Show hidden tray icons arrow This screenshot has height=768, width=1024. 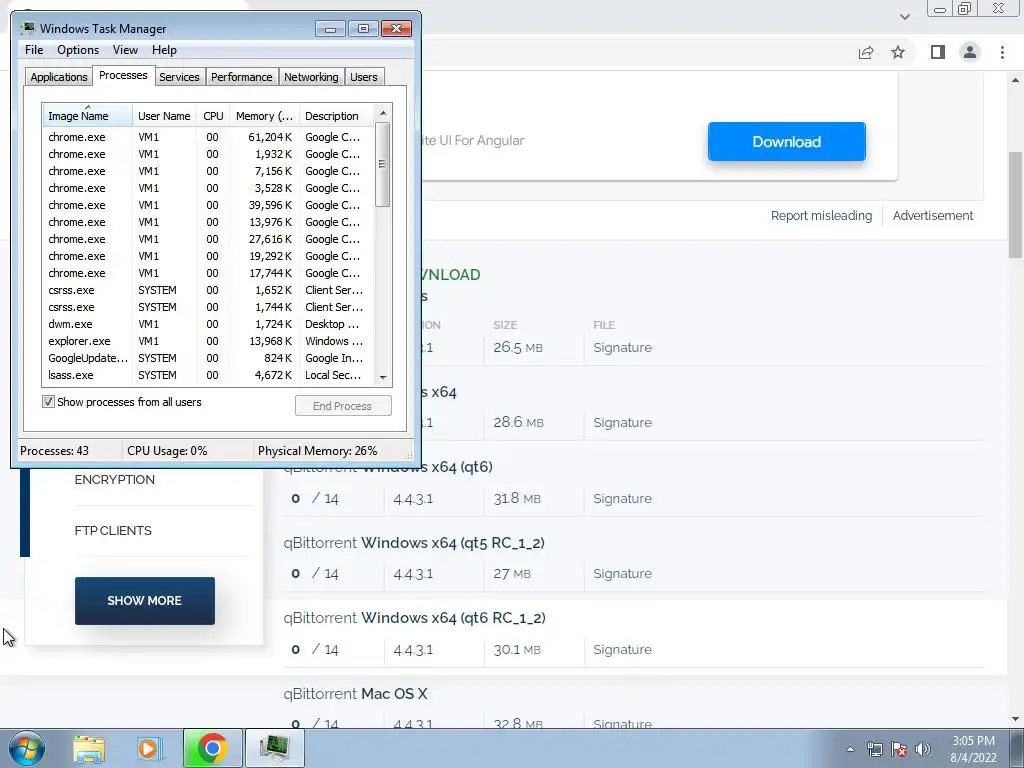click(850, 749)
